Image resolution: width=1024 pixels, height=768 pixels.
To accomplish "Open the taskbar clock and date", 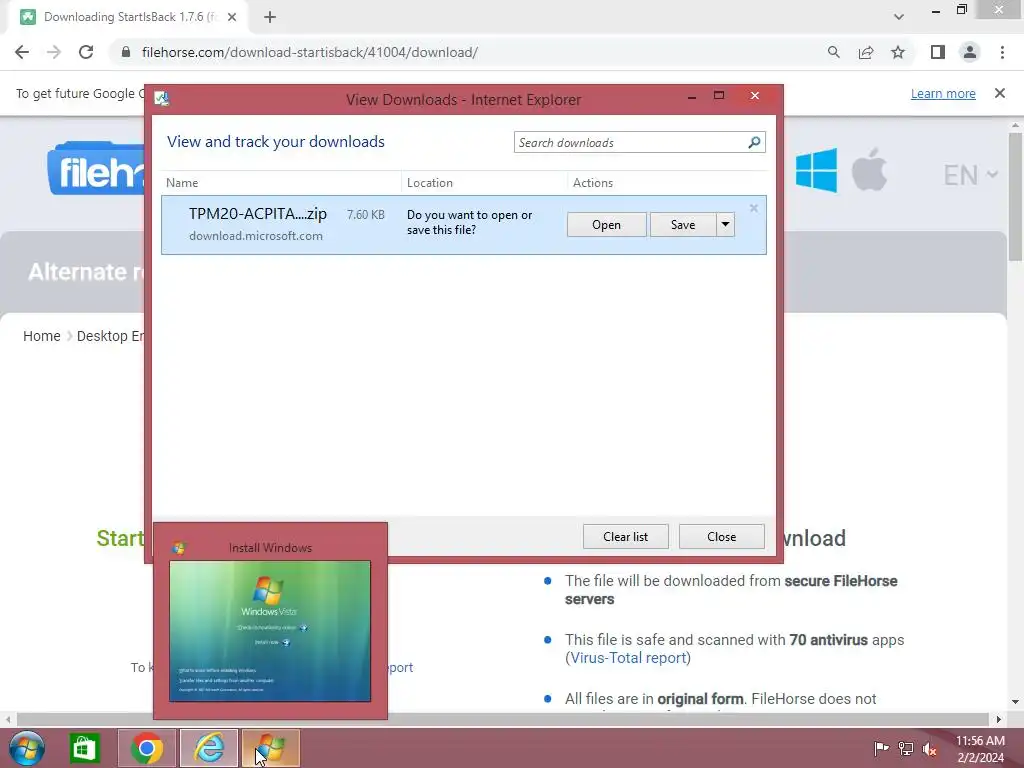I will click(x=980, y=749).
